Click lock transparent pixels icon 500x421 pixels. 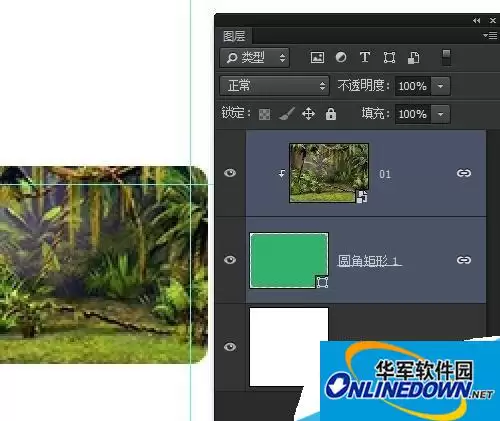coord(264,114)
